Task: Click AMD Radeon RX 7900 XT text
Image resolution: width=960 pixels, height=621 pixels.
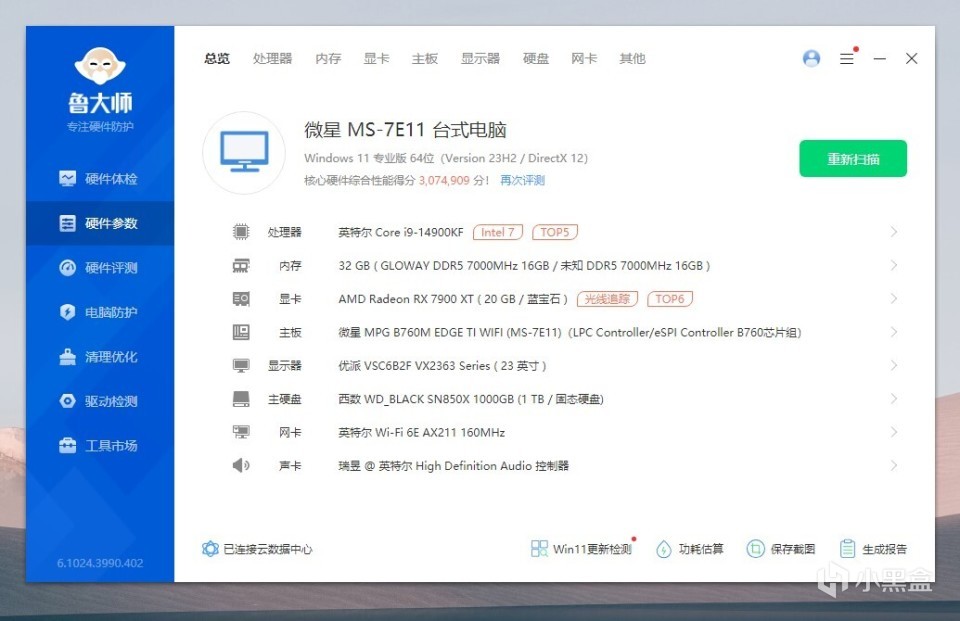Action: (x=453, y=299)
